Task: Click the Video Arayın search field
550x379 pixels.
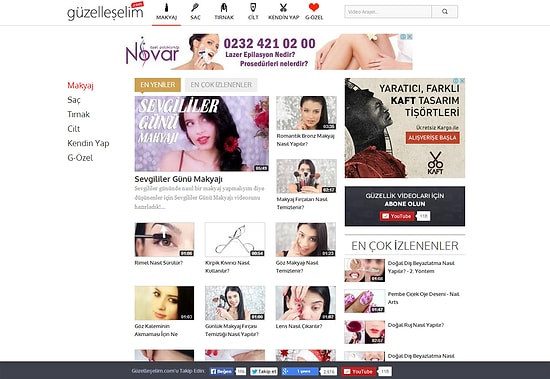Action: tap(388, 12)
